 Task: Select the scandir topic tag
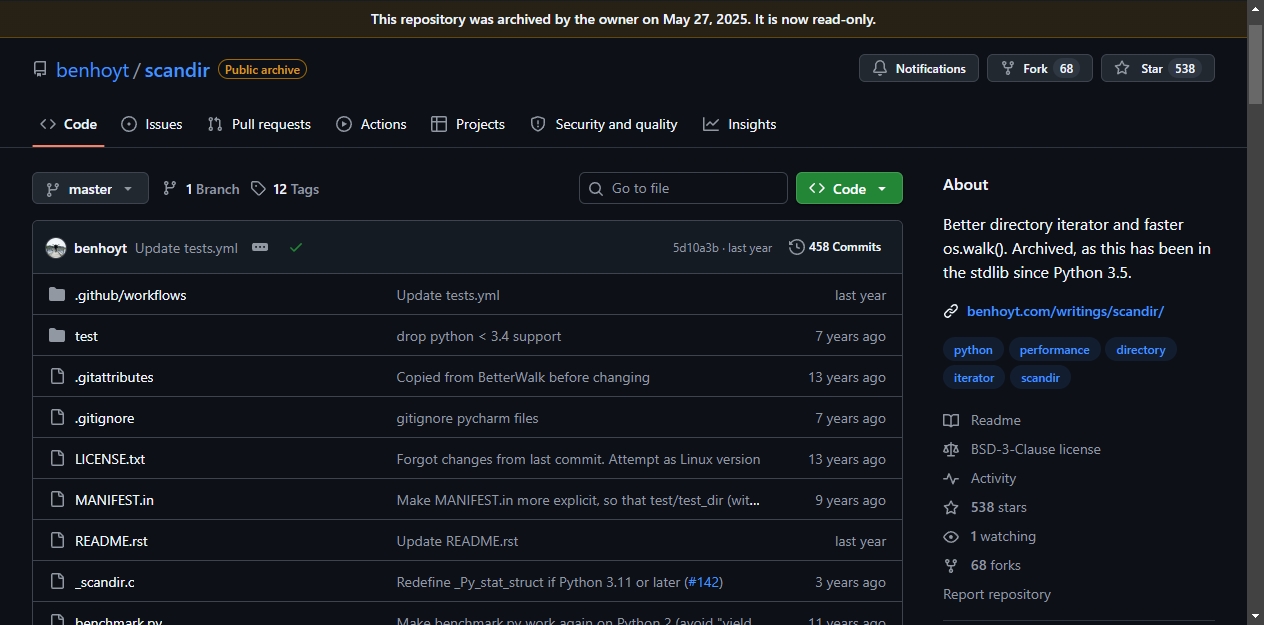point(1040,378)
